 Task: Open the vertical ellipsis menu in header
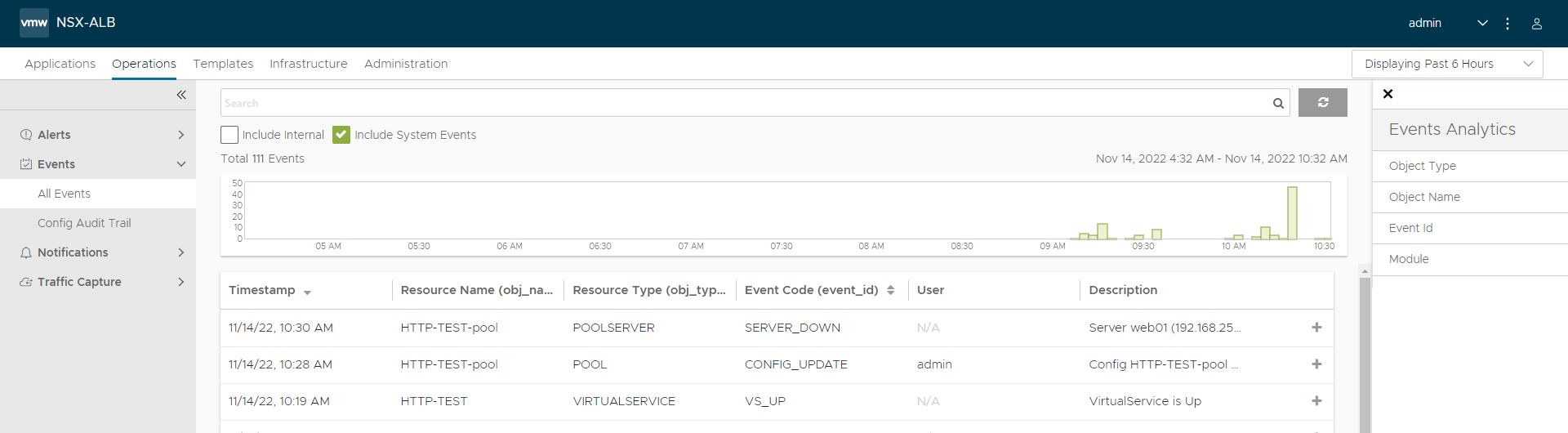[x=1508, y=24]
